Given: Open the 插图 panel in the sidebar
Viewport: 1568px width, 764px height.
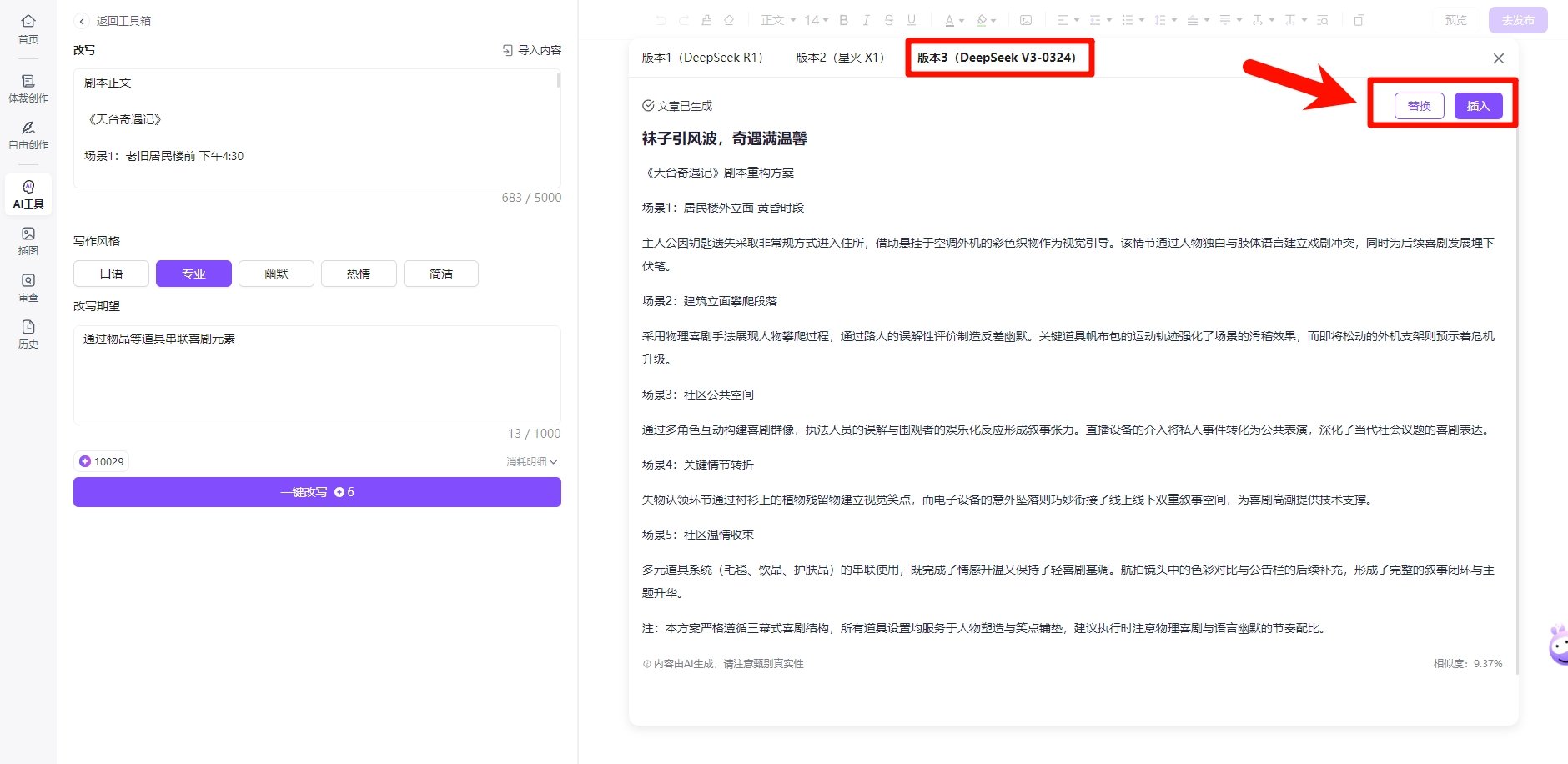Looking at the screenshot, I should click(28, 242).
